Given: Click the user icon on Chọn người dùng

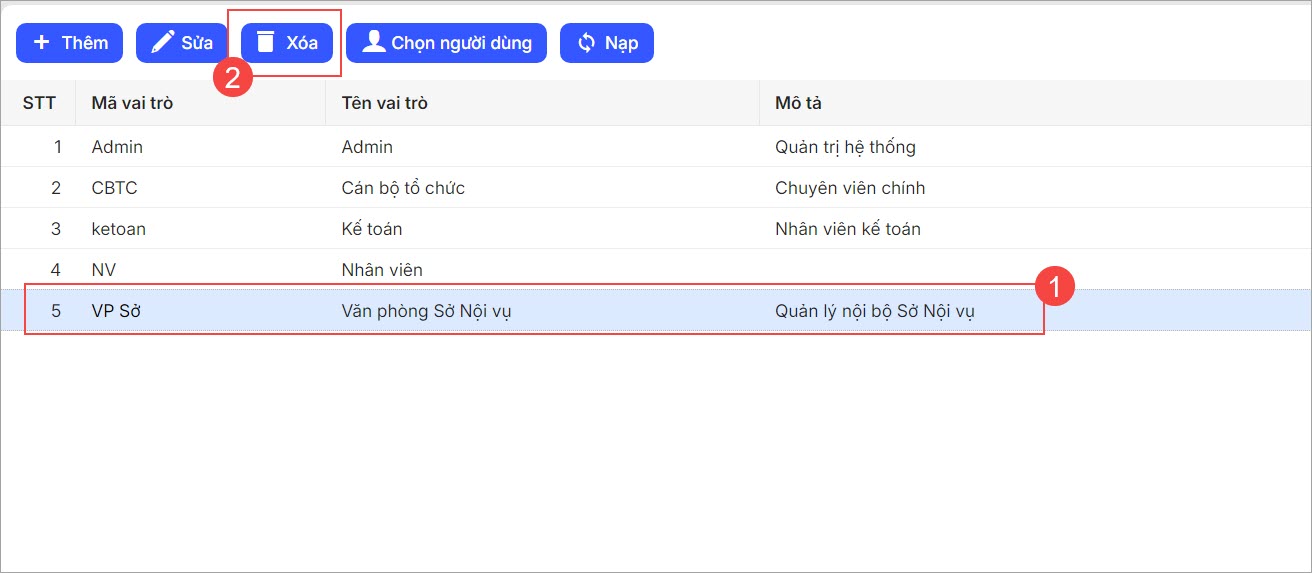Looking at the screenshot, I should (374, 42).
